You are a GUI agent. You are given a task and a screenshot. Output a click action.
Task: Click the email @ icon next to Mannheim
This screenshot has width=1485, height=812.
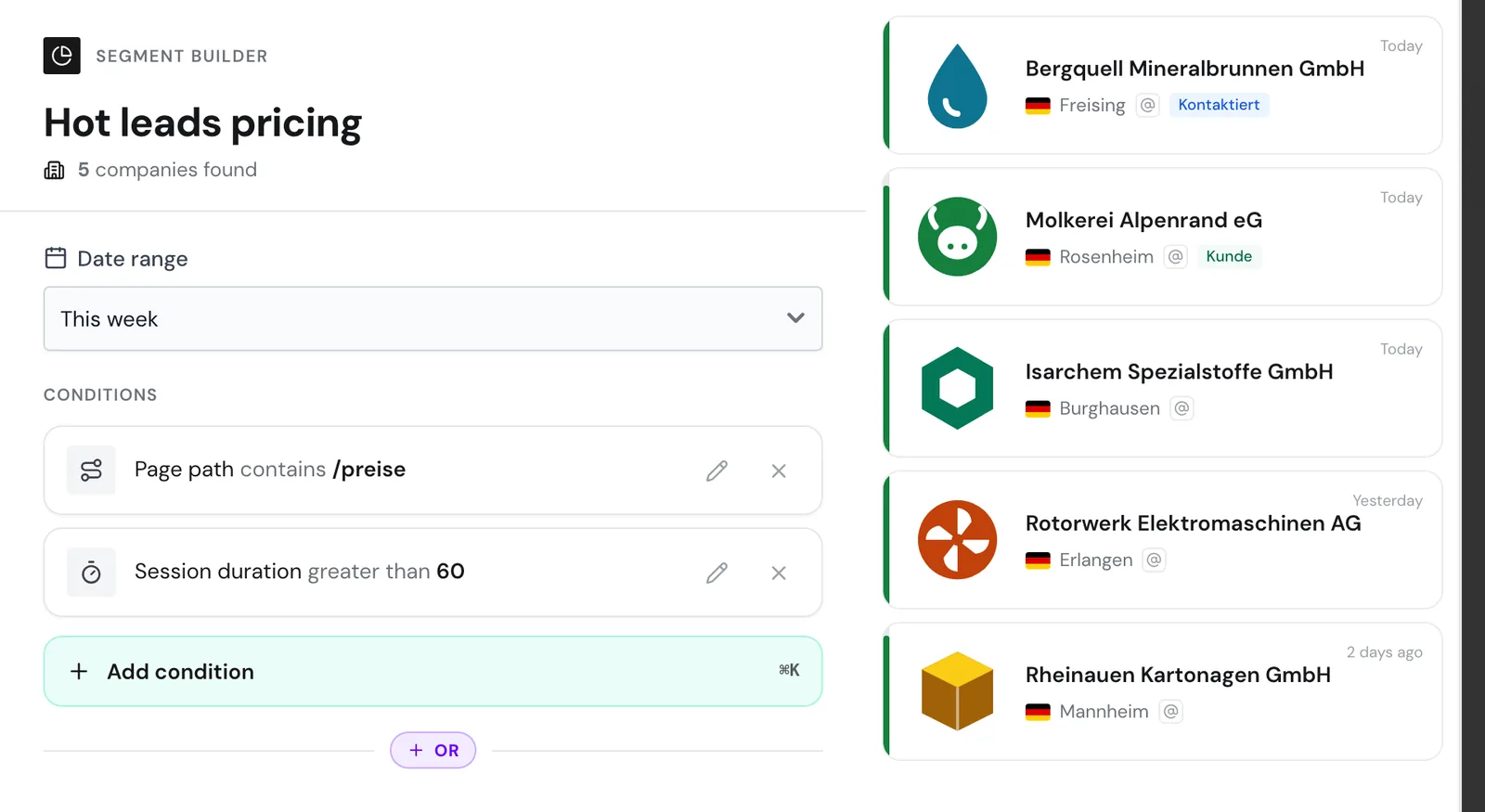click(1171, 711)
